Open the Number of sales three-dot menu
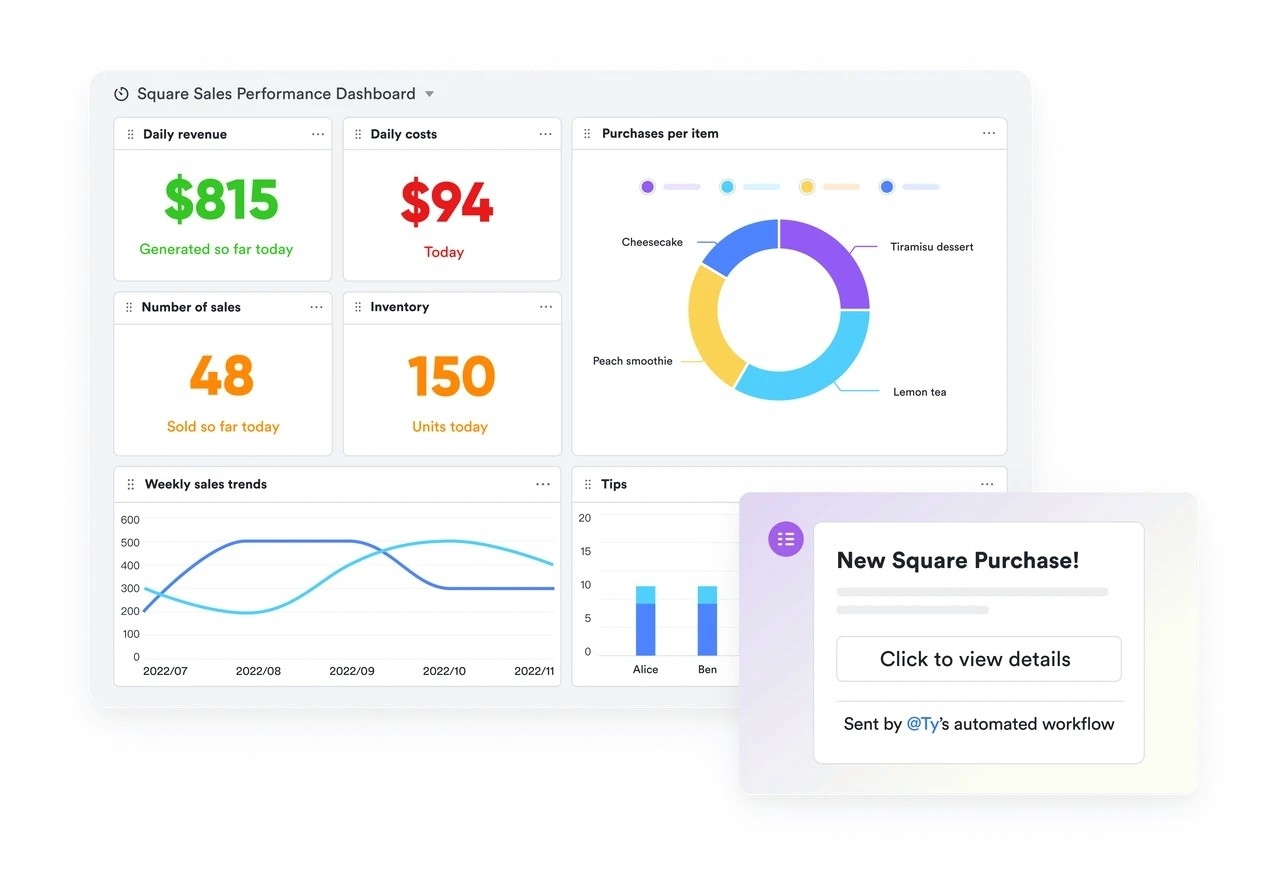This screenshot has width=1280, height=894. pyautogui.click(x=317, y=307)
